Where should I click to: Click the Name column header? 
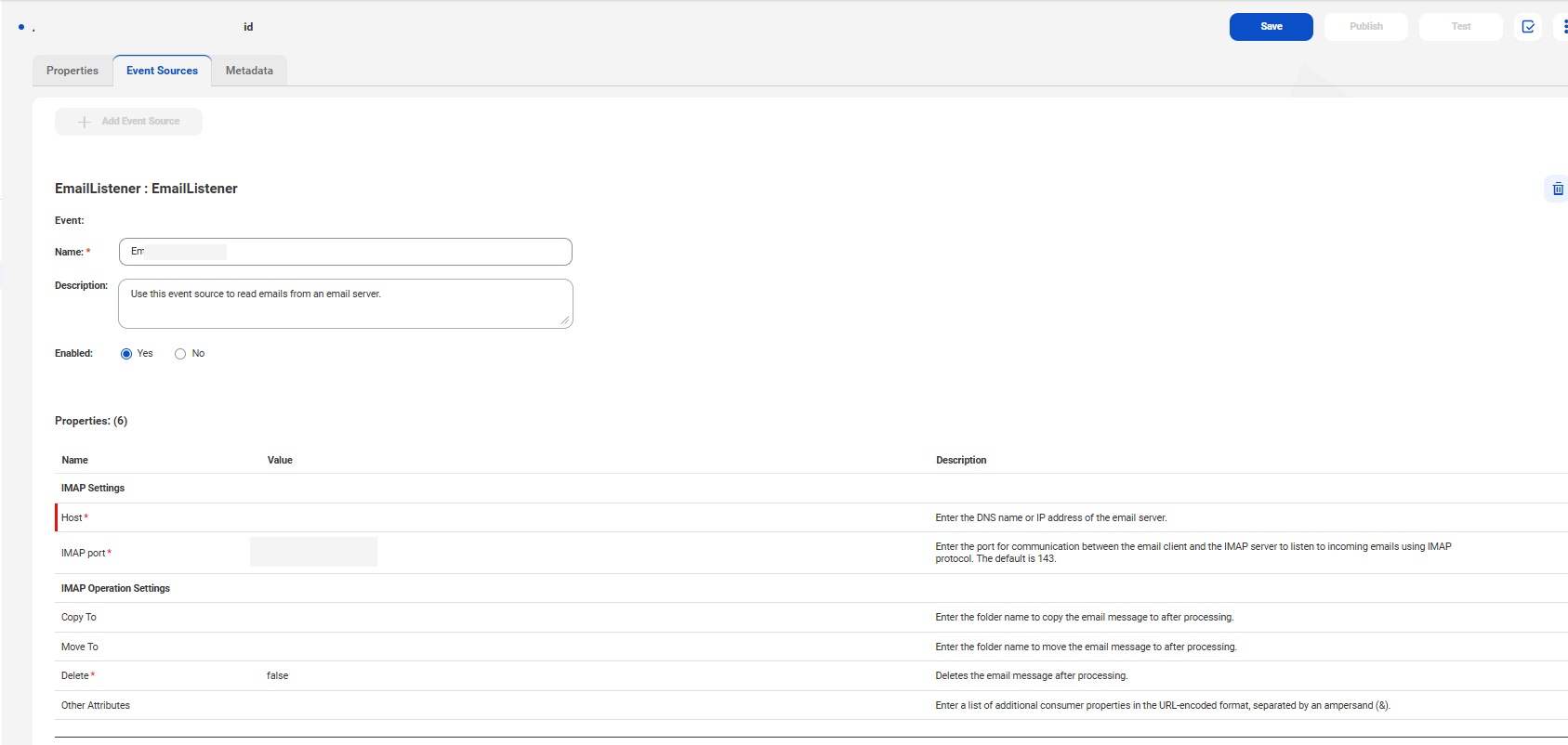click(x=75, y=460)
